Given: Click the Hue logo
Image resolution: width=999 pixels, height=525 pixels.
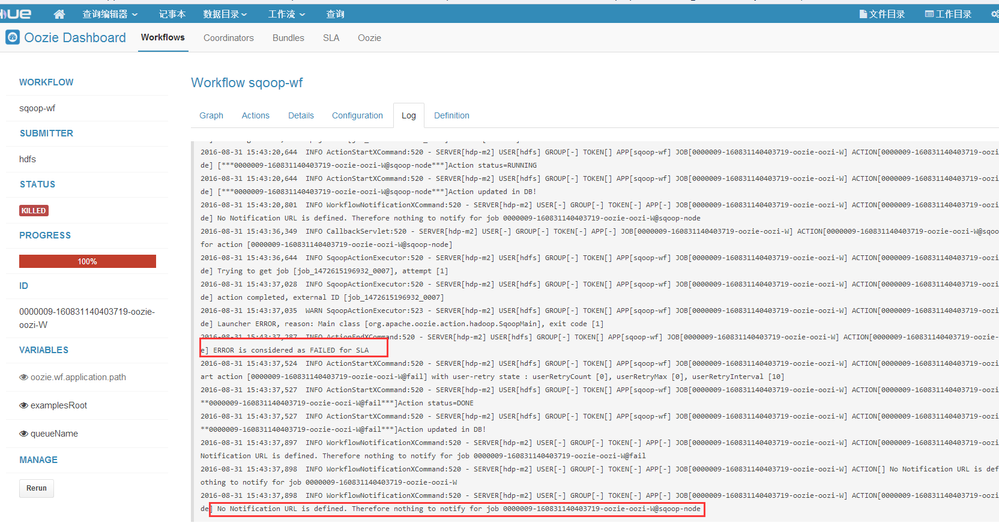Looking at the screenshot, I should point(16,14).
